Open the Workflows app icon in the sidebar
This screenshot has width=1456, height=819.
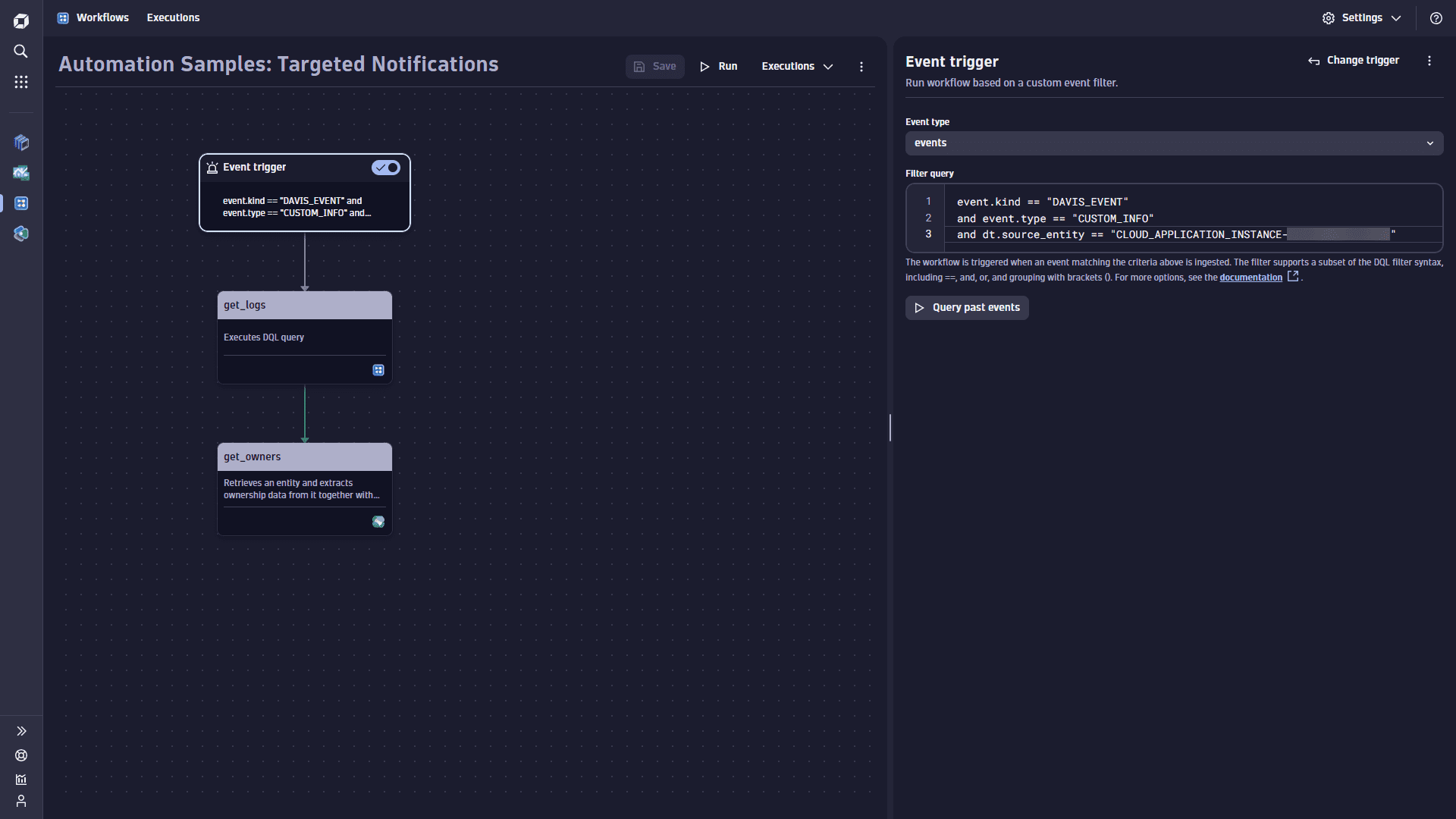tap(21, 203)
